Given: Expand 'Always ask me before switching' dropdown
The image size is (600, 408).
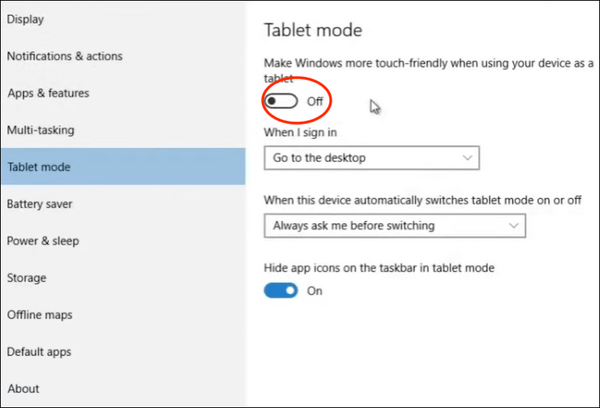Looking at the screenshot, I should [394, 226].
